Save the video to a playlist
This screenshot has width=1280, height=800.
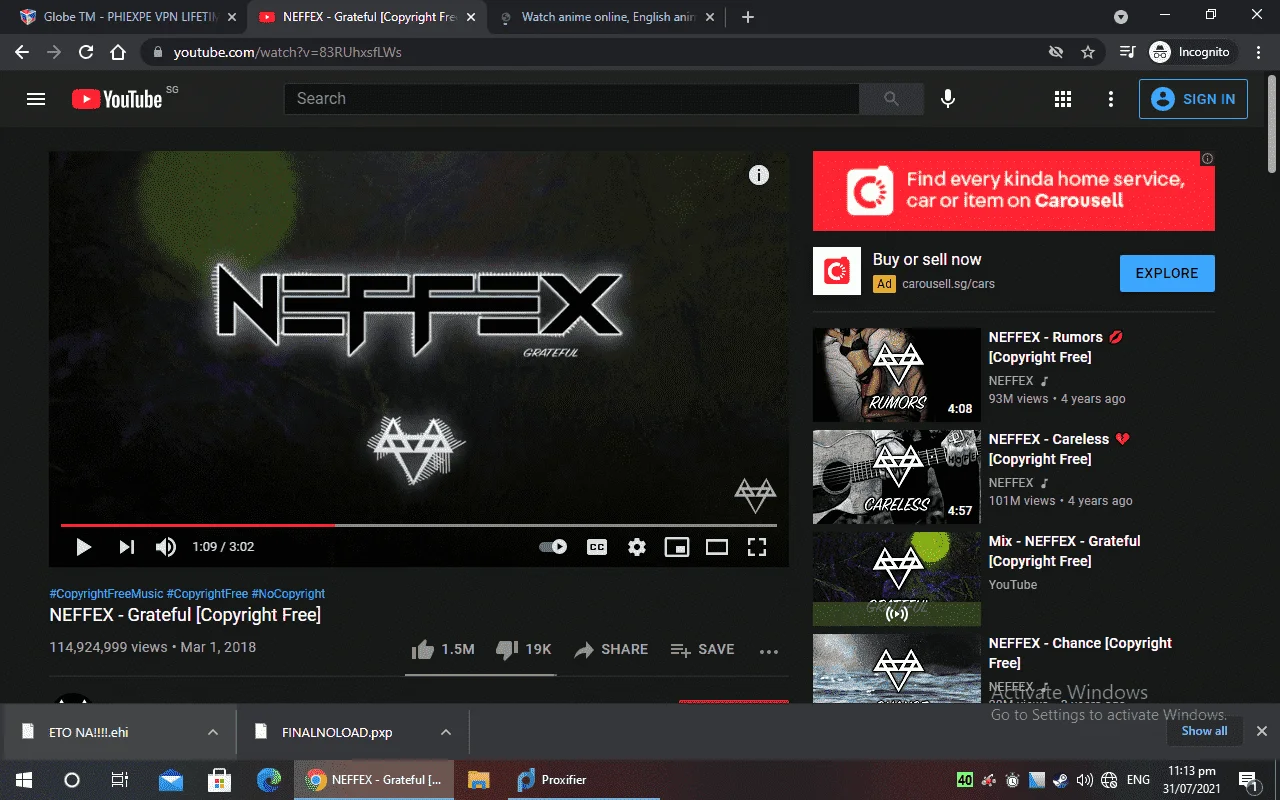(702, 649)
